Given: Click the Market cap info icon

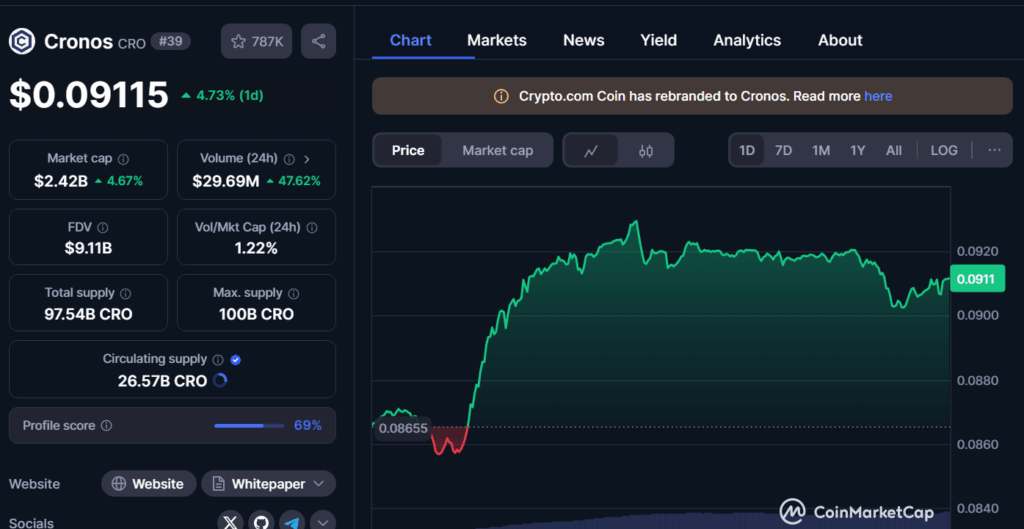Looking at the screenshot, I should (123, 159).
